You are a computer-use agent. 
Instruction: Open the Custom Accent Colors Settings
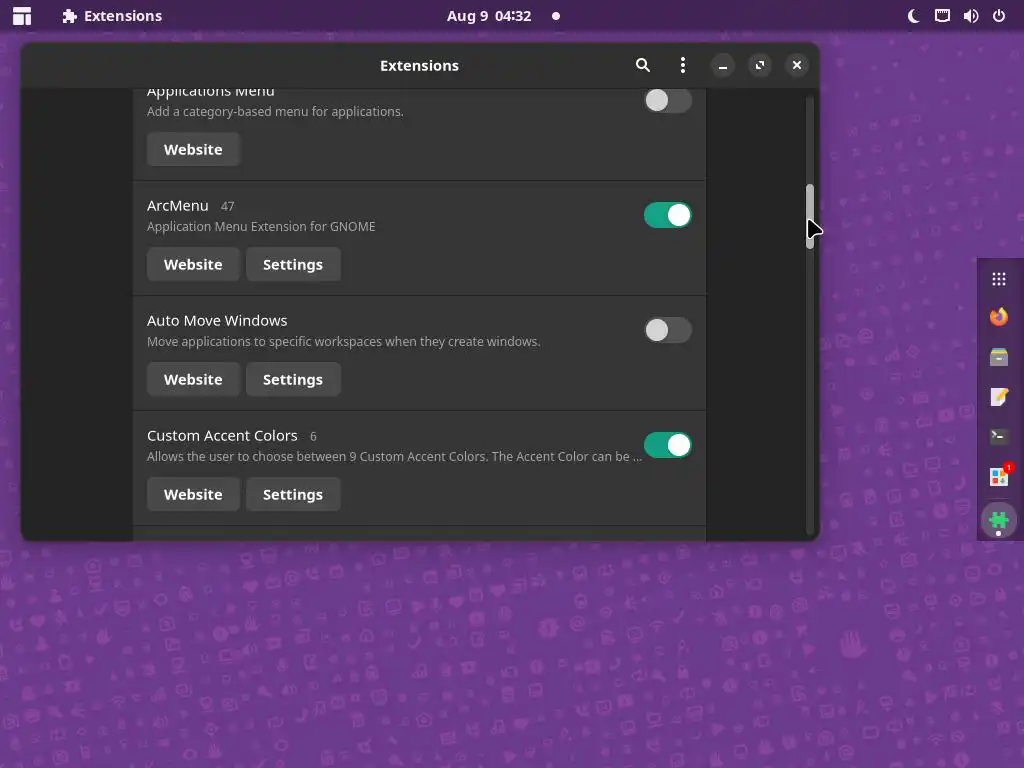click(x=293, y=494)
